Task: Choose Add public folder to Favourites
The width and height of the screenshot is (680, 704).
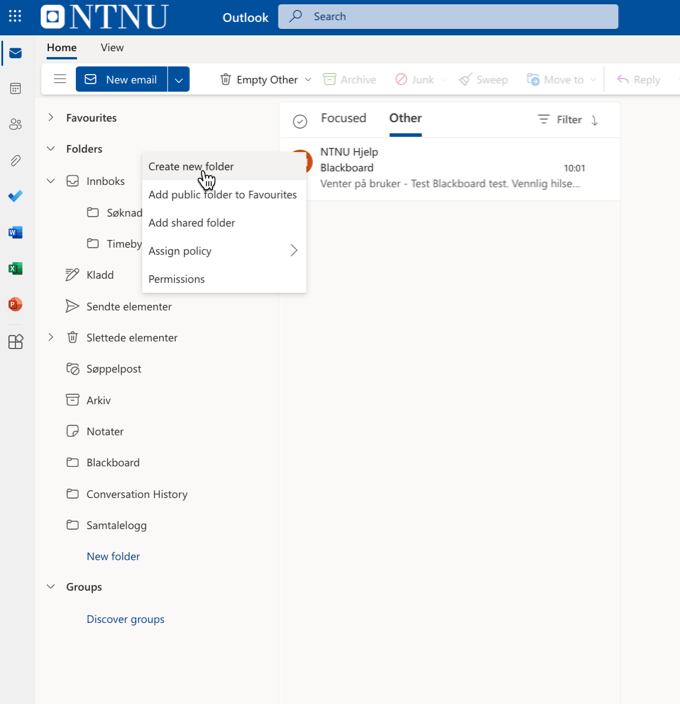Action: pos(224,194)
